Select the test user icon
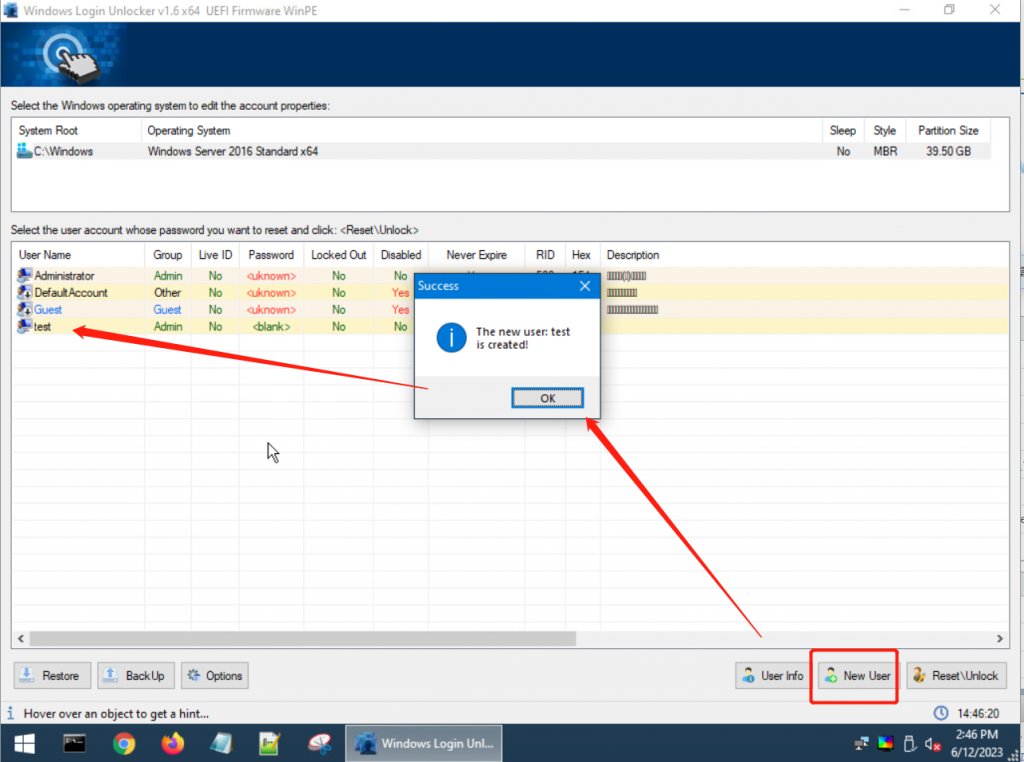The width and height of the screenshot is (1024, 762). (25, 326)
